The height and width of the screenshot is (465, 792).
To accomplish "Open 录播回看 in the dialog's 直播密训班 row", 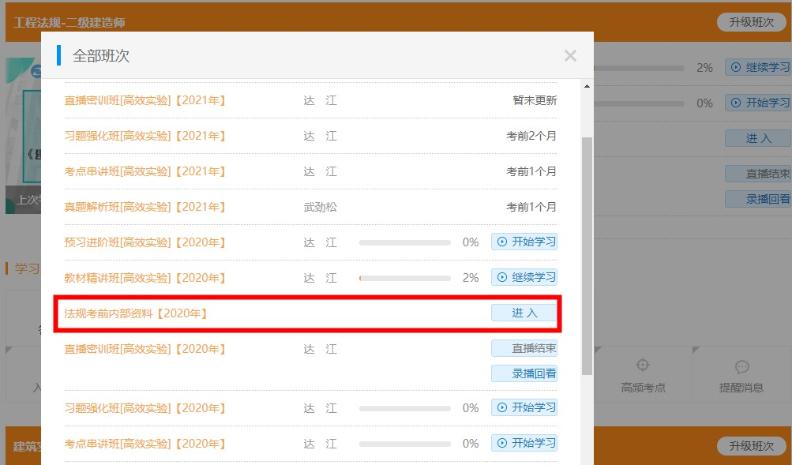I will pos(524,373).
